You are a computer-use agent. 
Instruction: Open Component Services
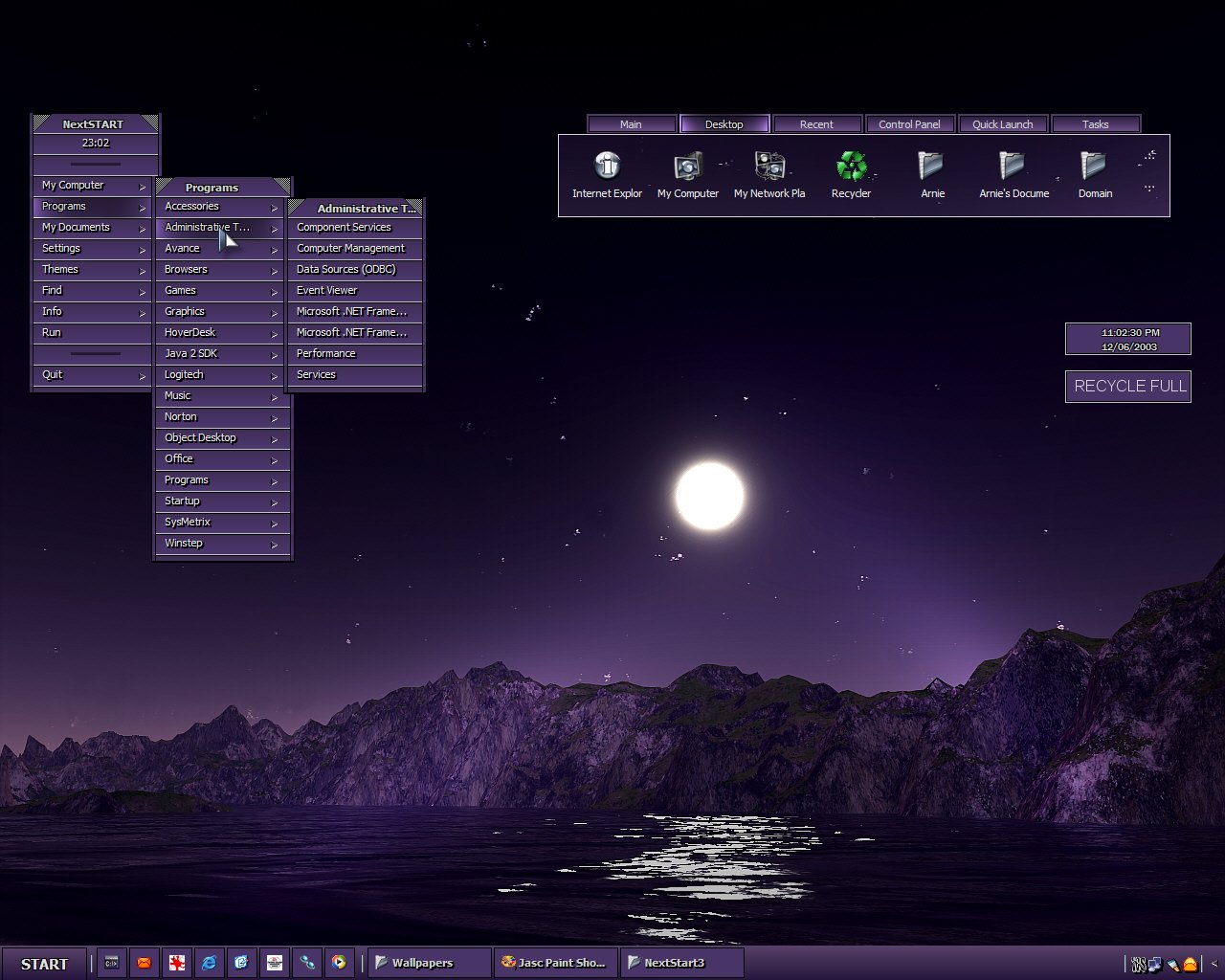[x=354, y=228]
